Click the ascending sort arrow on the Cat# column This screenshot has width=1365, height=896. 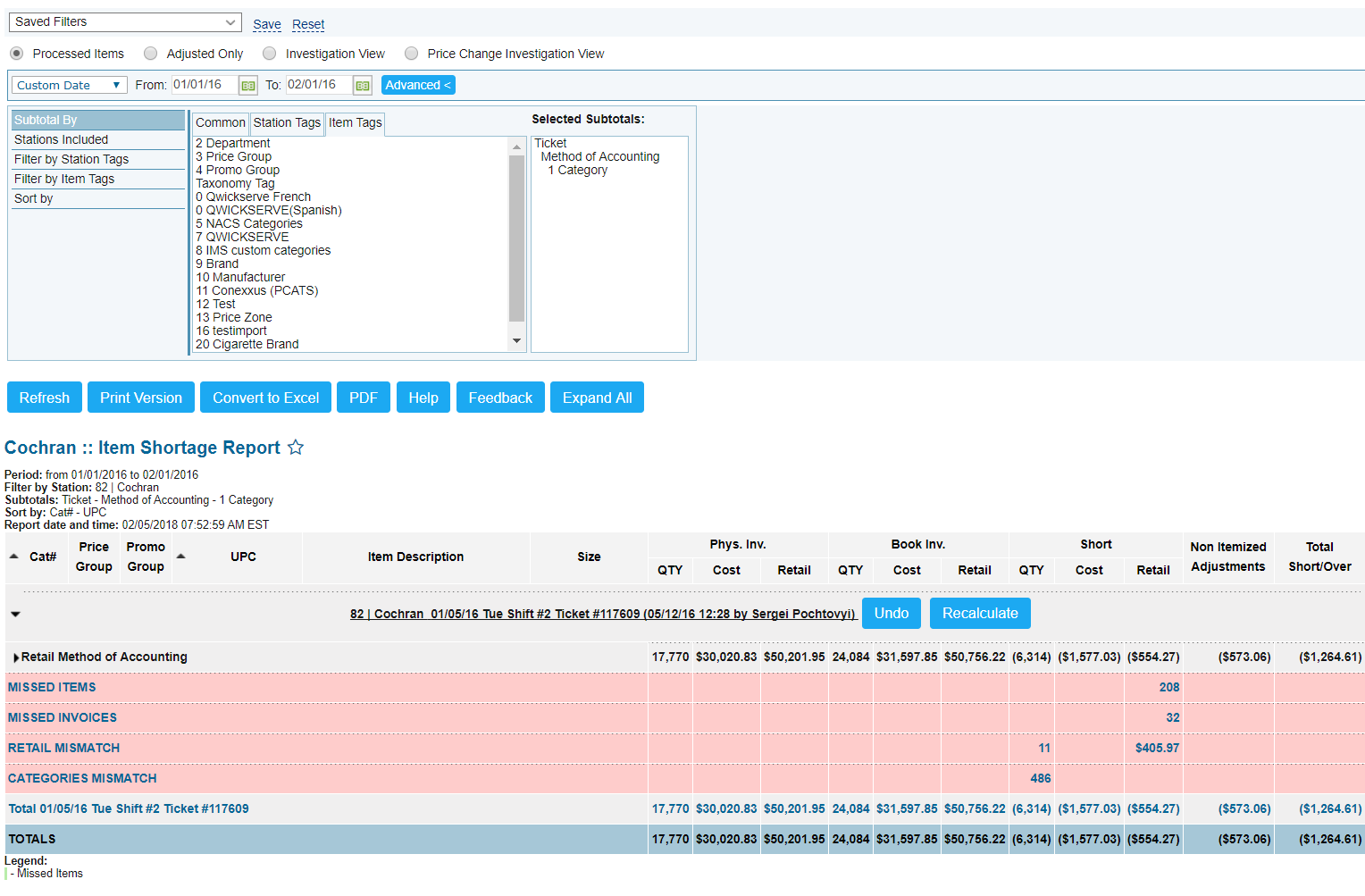(14, 557)
